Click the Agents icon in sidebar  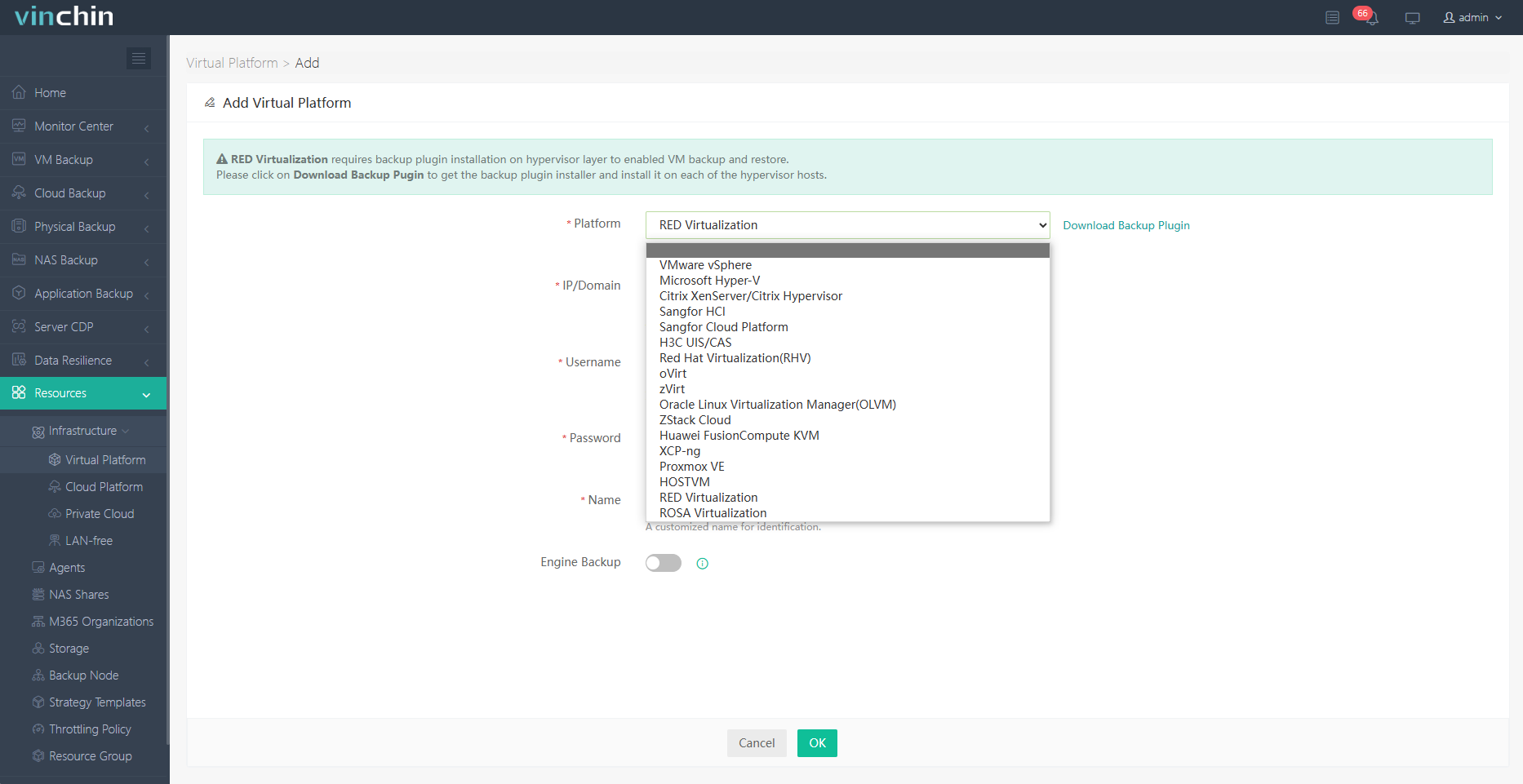38,567
